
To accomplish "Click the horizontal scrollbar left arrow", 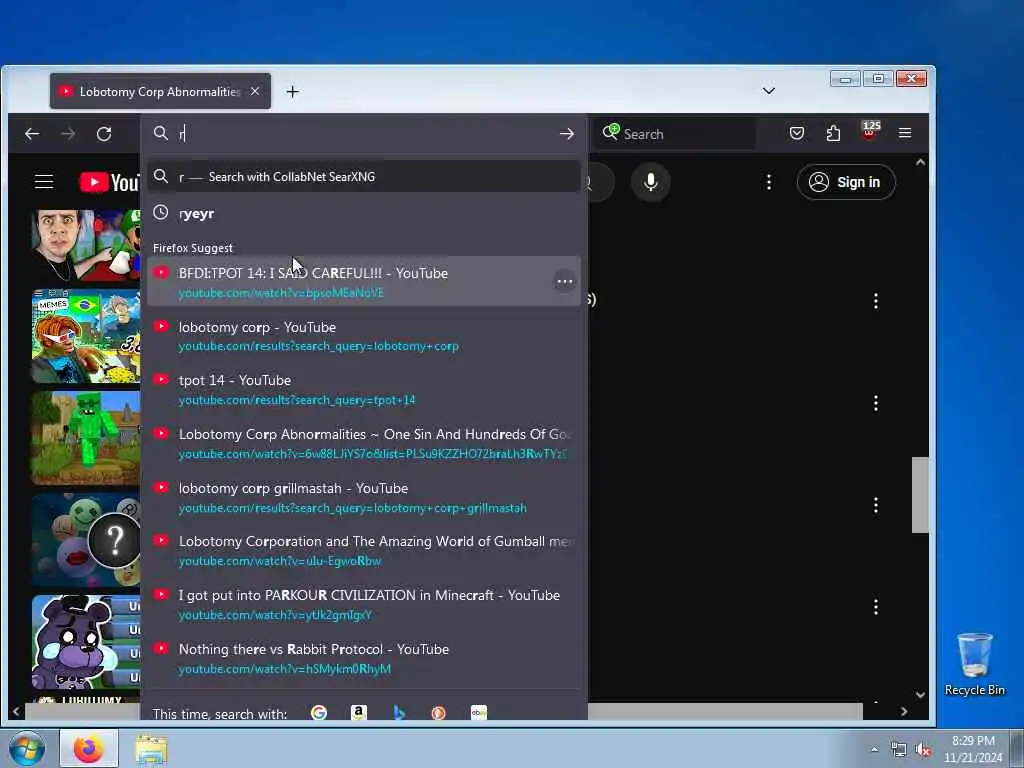I will 16,711.
